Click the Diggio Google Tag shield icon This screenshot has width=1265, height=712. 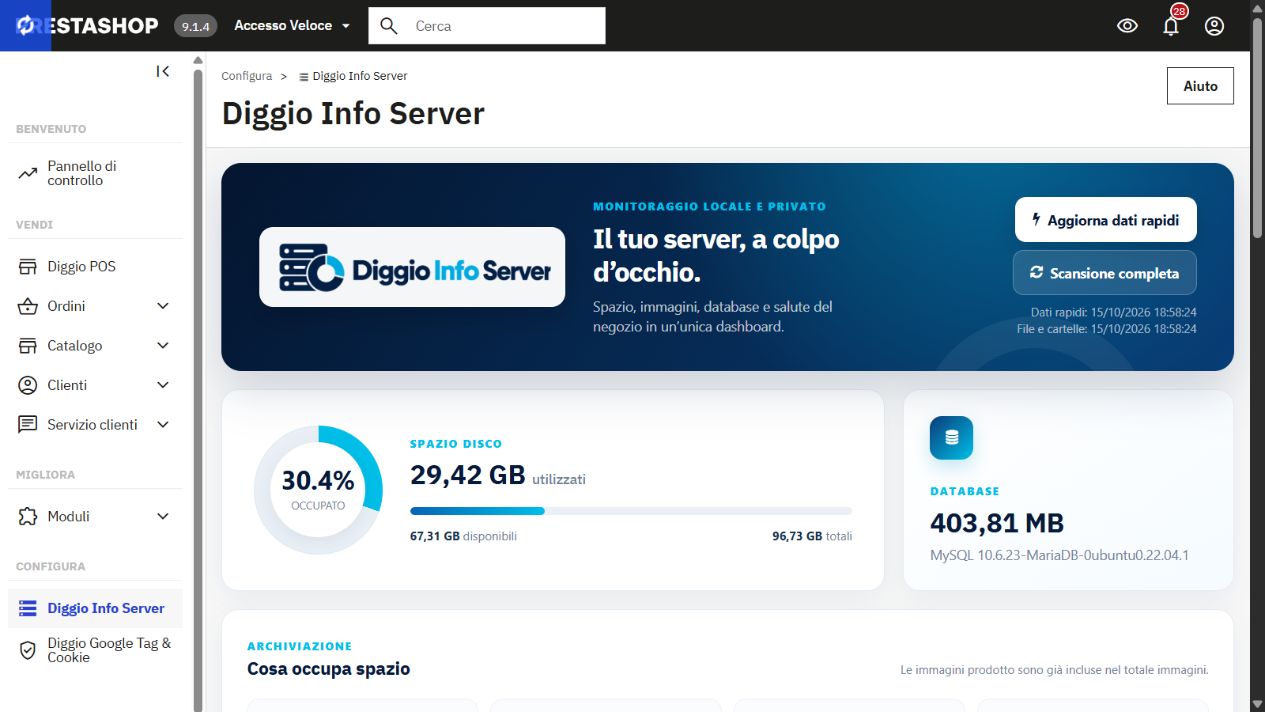tap(28, 650)
